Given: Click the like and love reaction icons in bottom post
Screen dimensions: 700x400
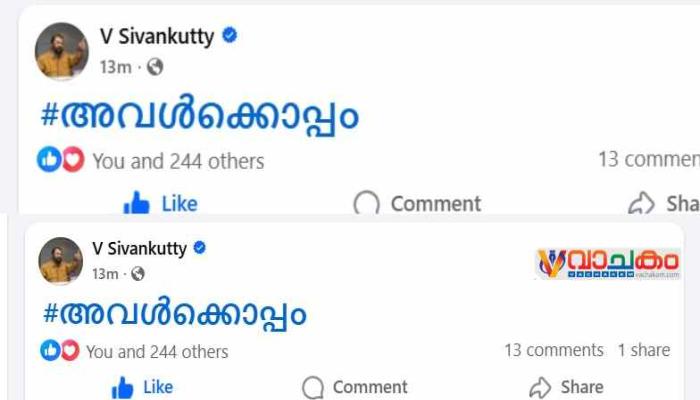Looking at the screenshot, I should coord(58,351).
